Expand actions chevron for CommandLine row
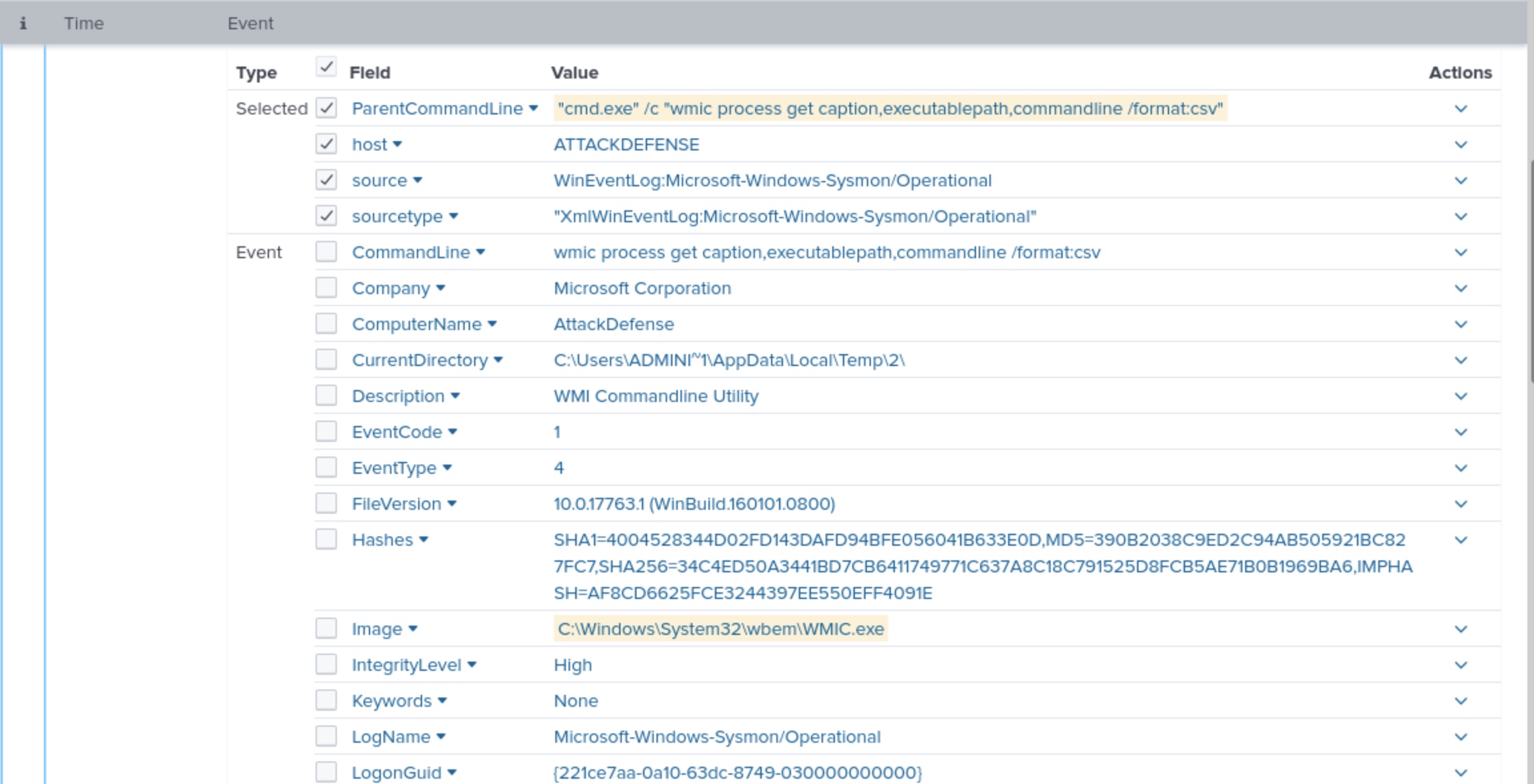The image size is (1534, 784). [1461, 252]
